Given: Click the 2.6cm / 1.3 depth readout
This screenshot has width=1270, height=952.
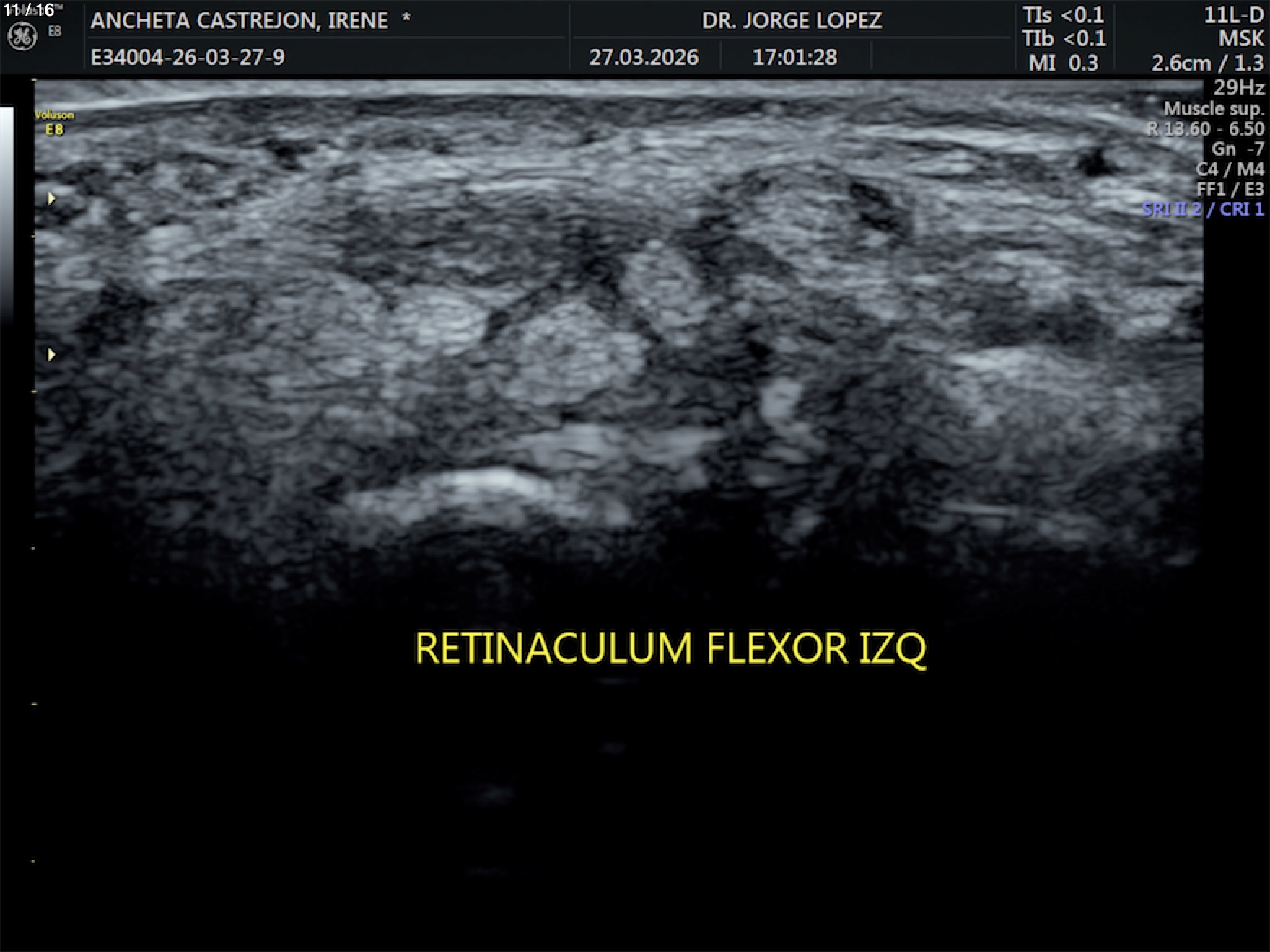Looking at the screenshot, I should point(1207,63).
